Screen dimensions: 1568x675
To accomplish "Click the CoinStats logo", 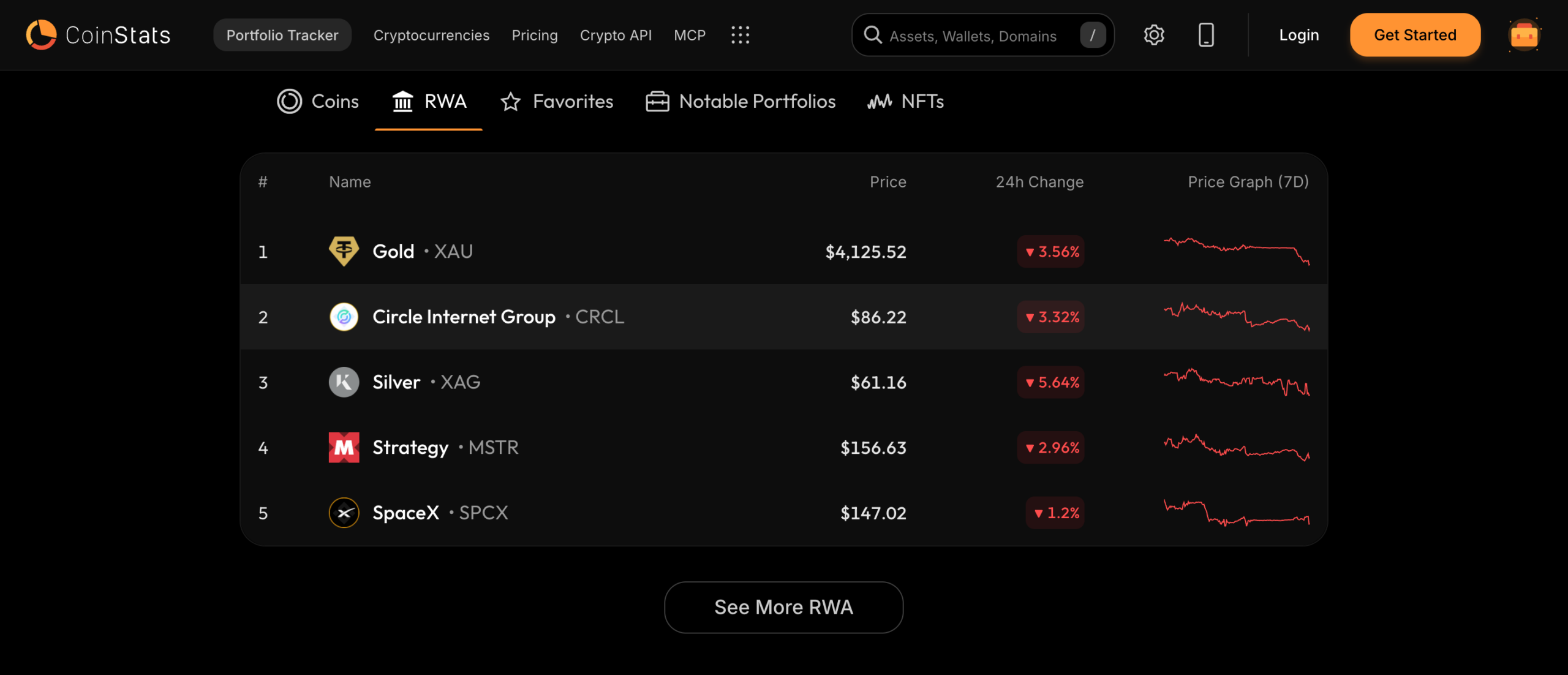I will click(98, 35).
